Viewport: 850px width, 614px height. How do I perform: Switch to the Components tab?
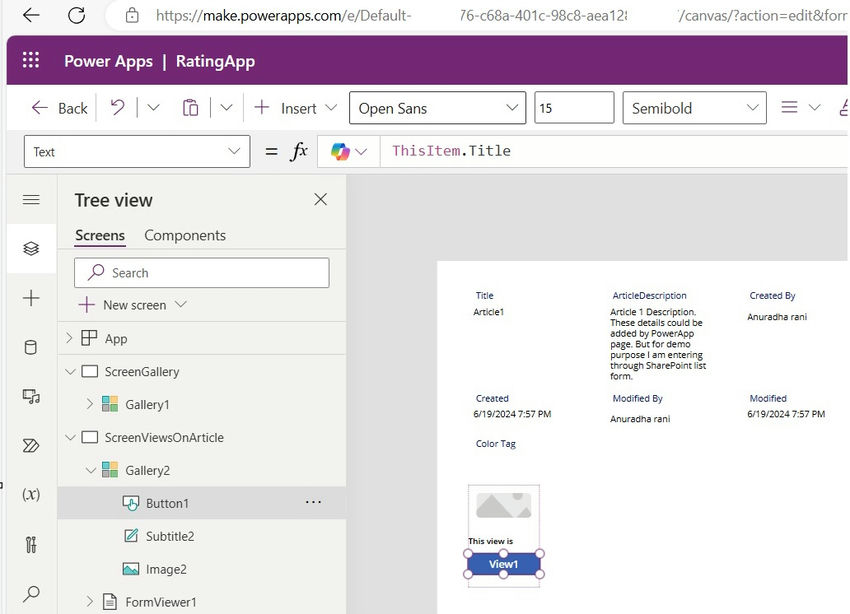[185, 235]
